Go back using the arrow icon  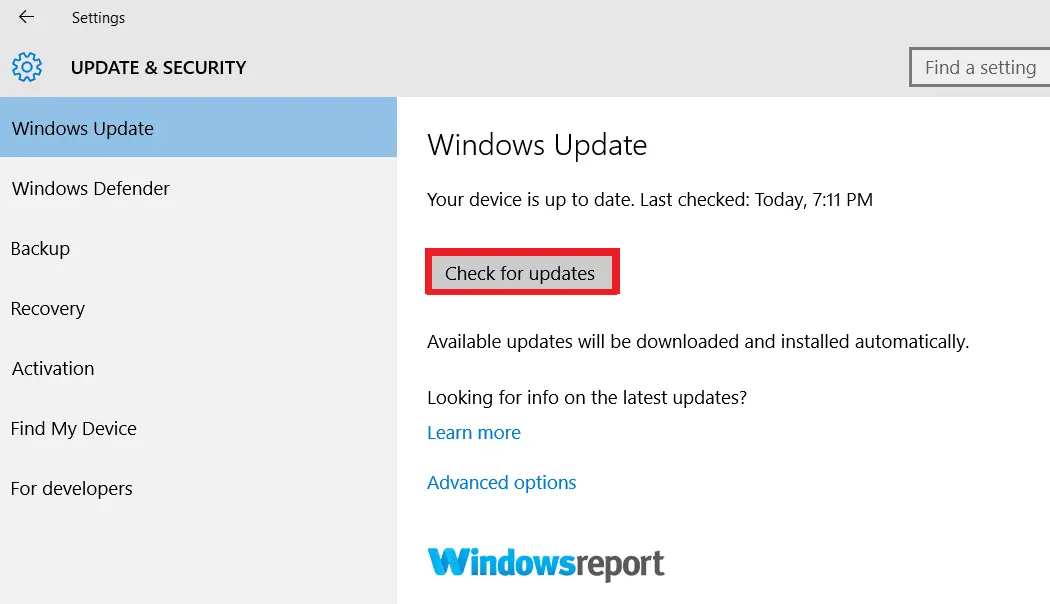point(26,17)
